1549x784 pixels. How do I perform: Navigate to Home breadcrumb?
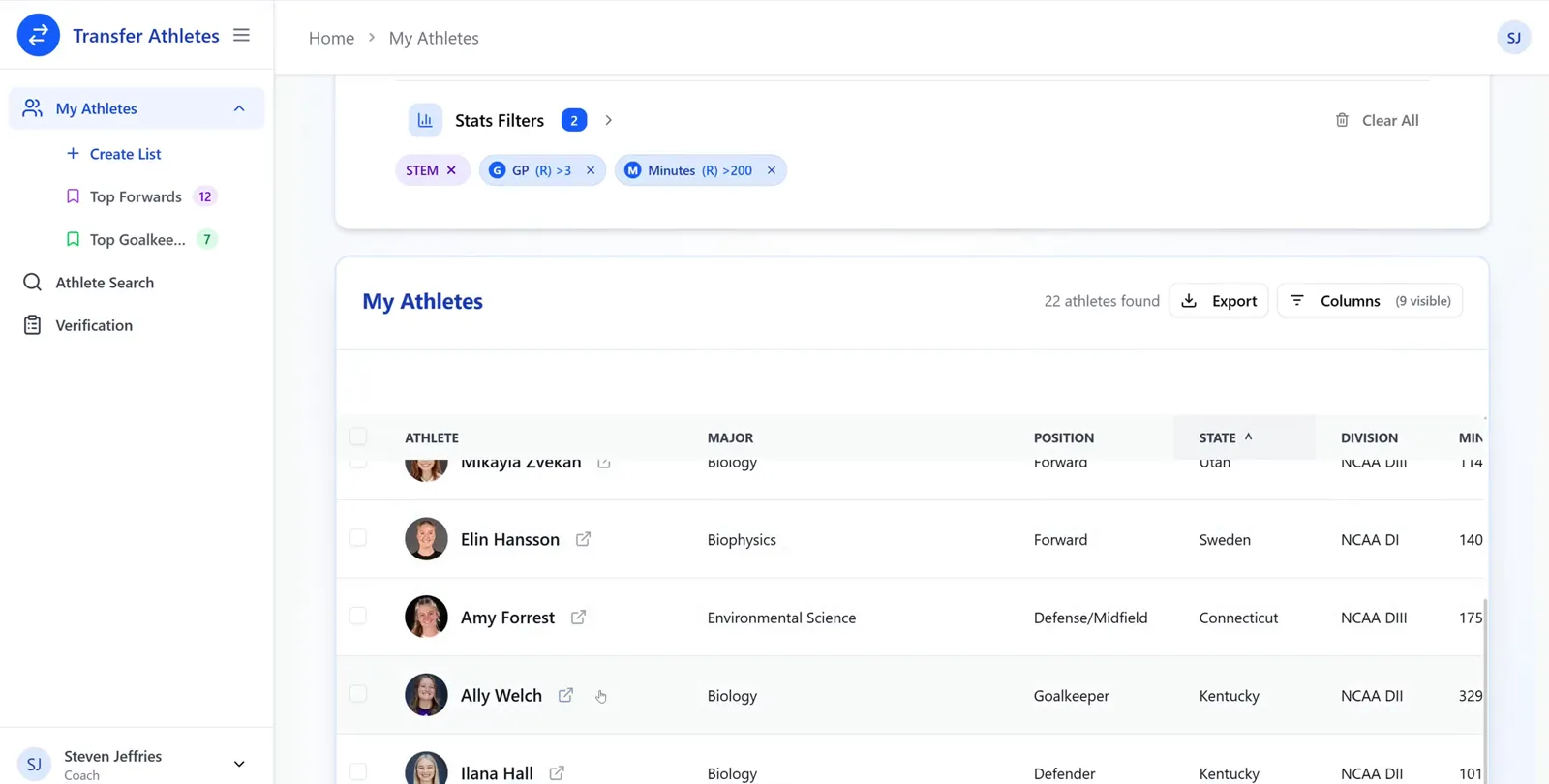coord(331,38)
